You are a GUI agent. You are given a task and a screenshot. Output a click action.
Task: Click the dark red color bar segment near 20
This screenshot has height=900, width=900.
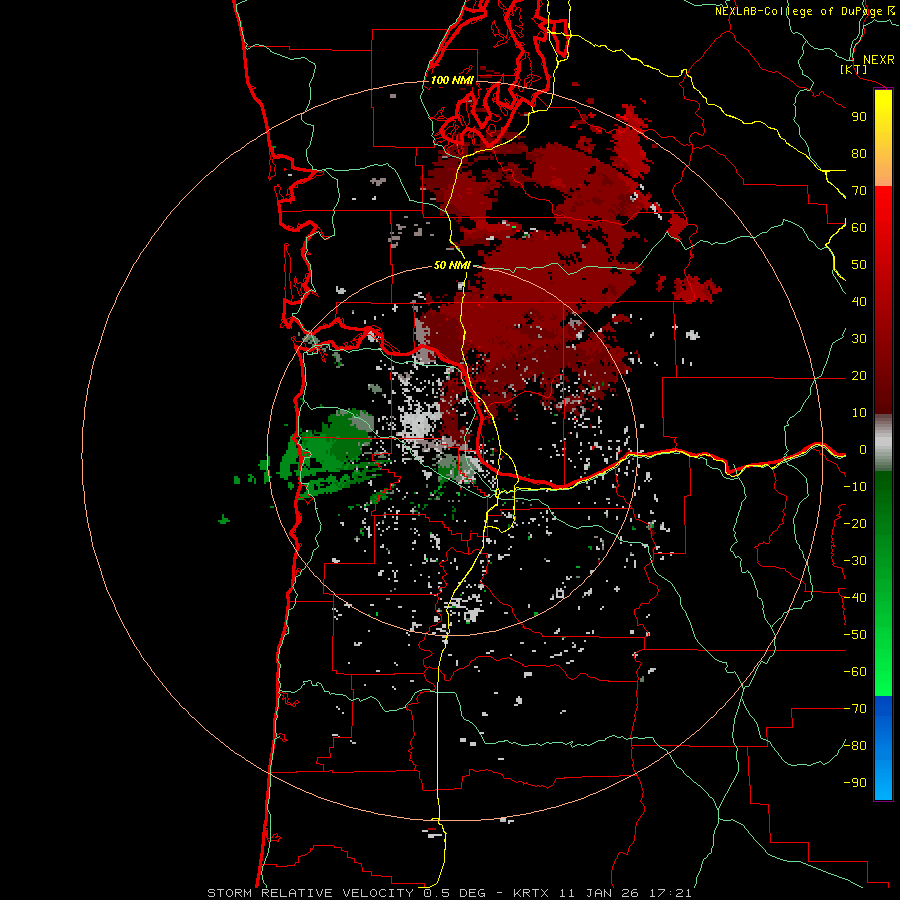pos(883,376)
